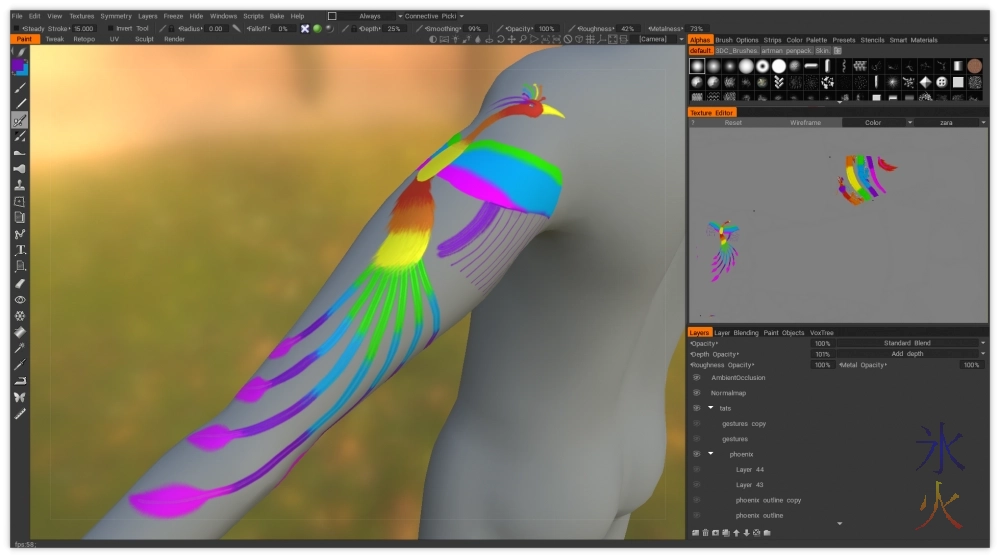This screenshot has height=558, width=1000.
Task: Toggle visibility of the AmbientOcclusion layer
Action: pos(696,378)
